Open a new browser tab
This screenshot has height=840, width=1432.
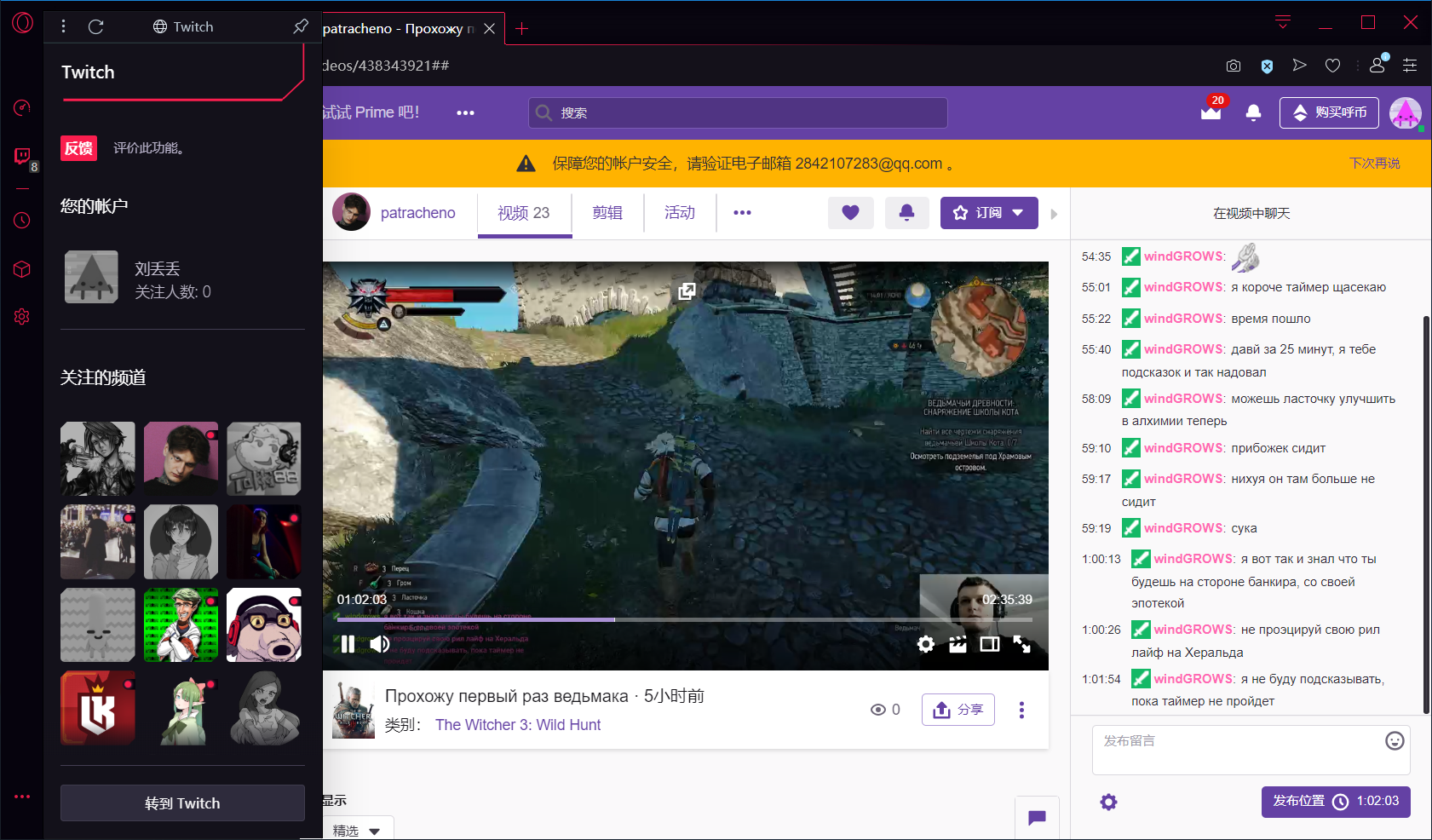click(522, 29)
